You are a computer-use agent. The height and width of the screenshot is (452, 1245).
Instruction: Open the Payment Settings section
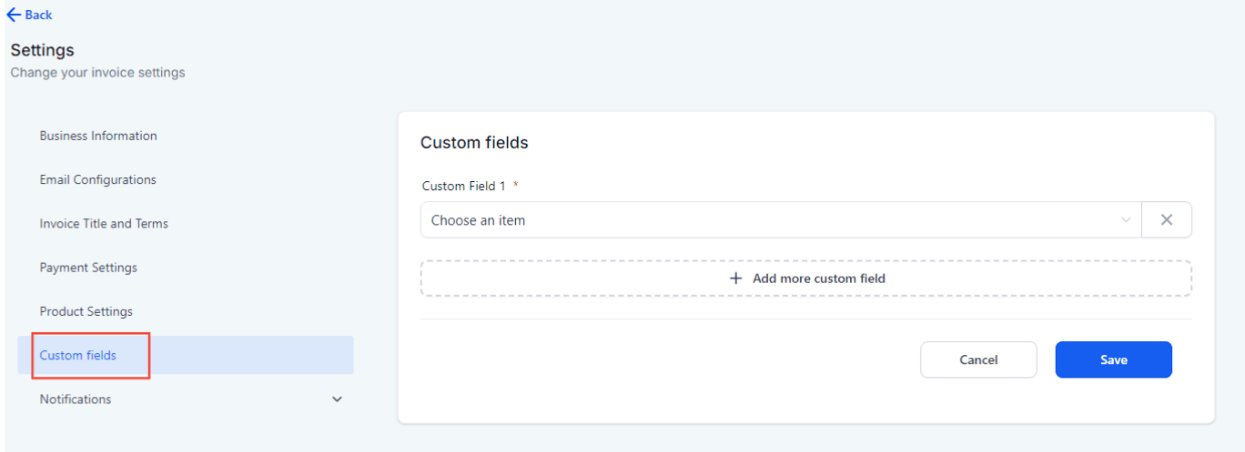[x=89, y=268]
